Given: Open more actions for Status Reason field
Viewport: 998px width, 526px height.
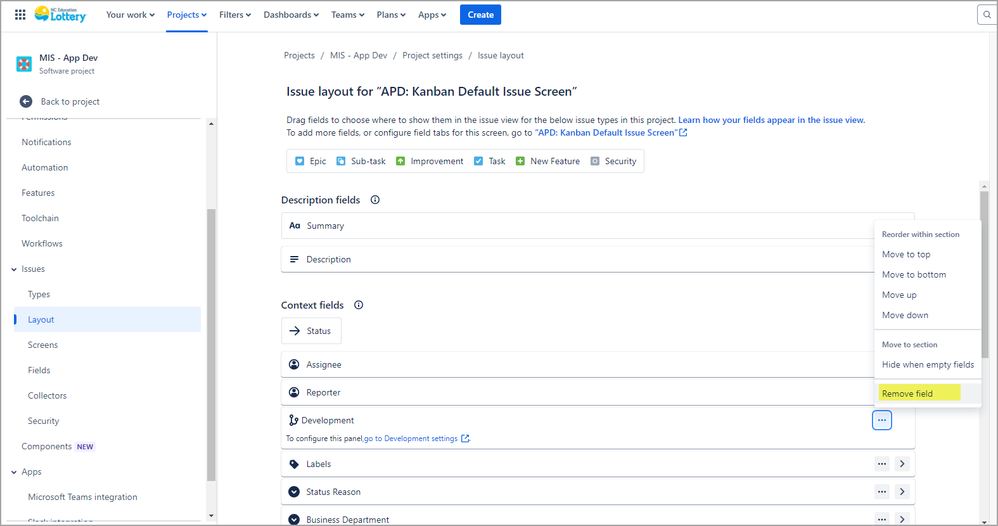Looking at the screenshot, I should point(881,492).
